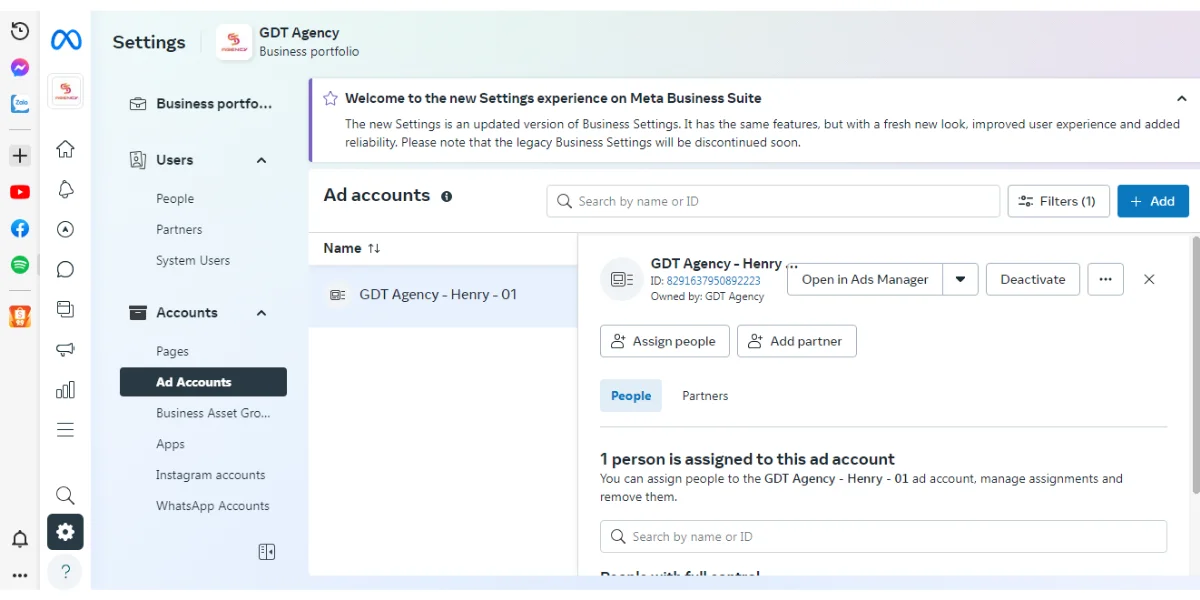Image resolution: width=1200 pixels, height=600 pixels.
Task: Focus the assigned people search field
Action: [883, 537]
